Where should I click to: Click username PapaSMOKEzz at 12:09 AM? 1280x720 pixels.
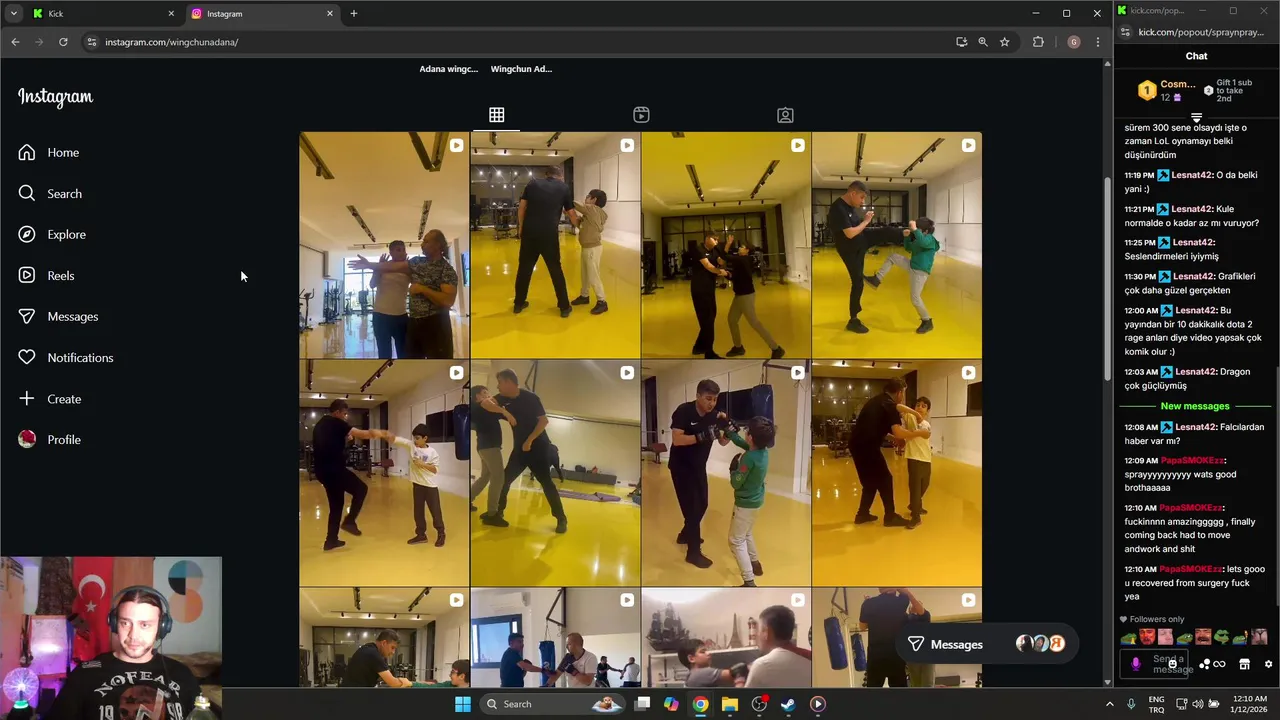(1192, 460)
